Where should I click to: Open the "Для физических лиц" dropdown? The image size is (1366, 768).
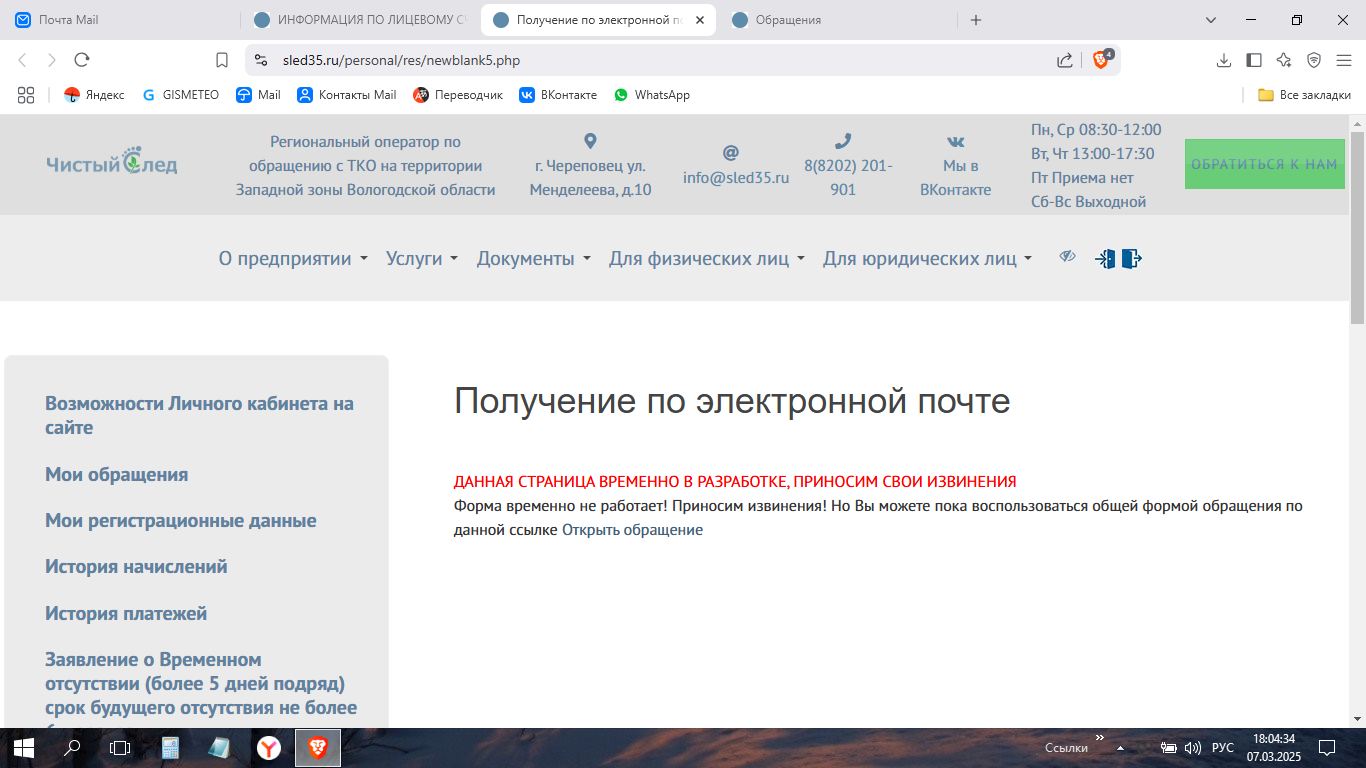coord(706,259)
